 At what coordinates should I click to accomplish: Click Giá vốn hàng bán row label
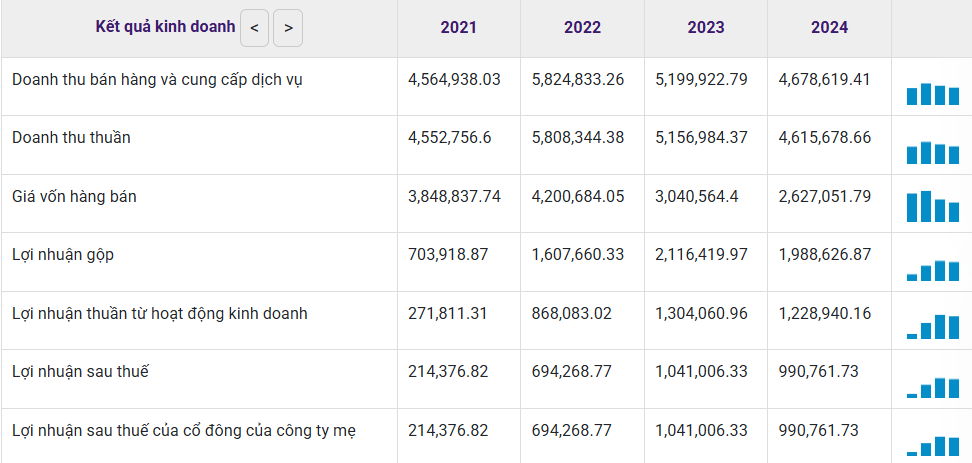coord(74,197)
